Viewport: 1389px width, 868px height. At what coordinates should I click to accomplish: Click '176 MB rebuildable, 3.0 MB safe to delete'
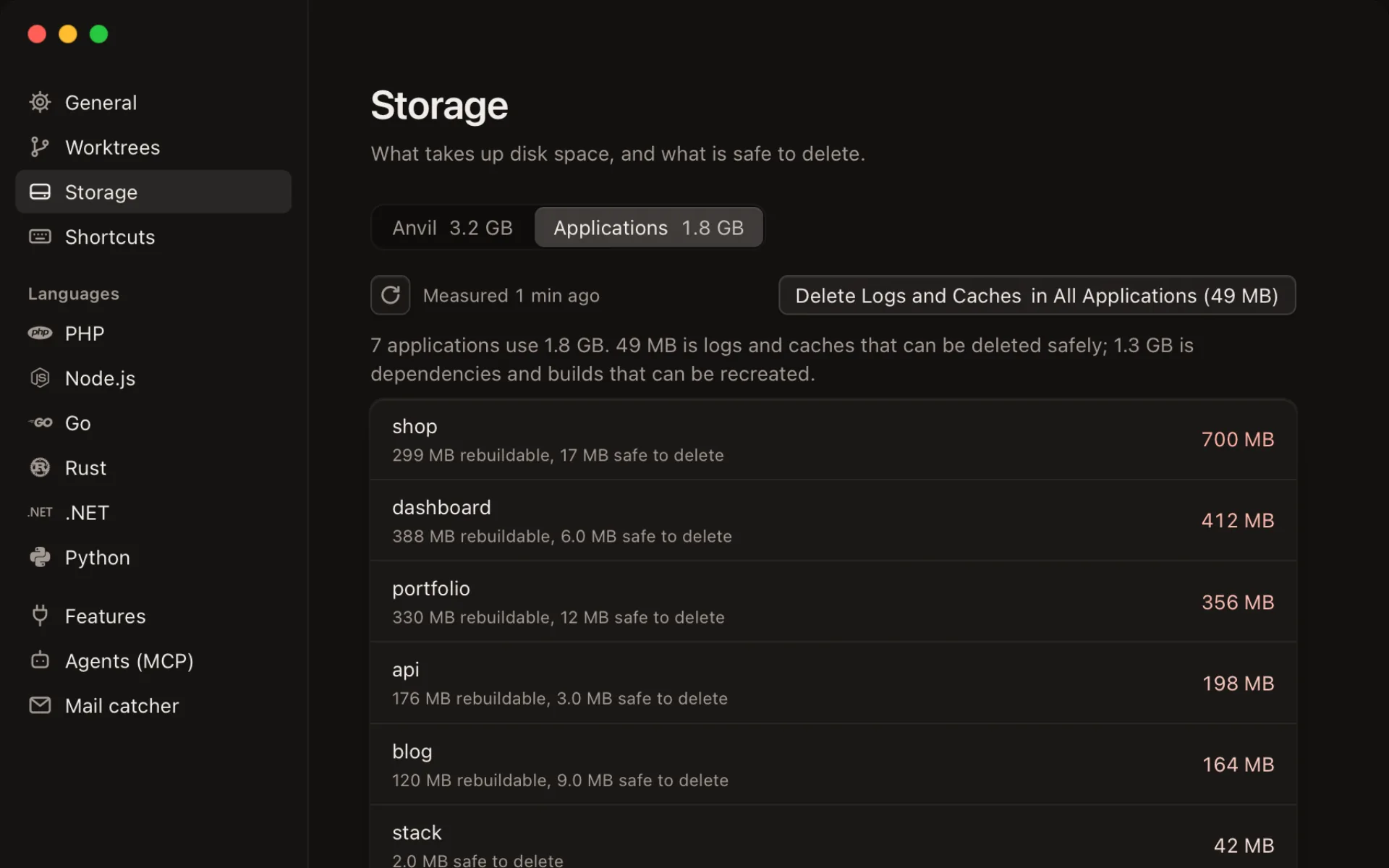(560, 698)
